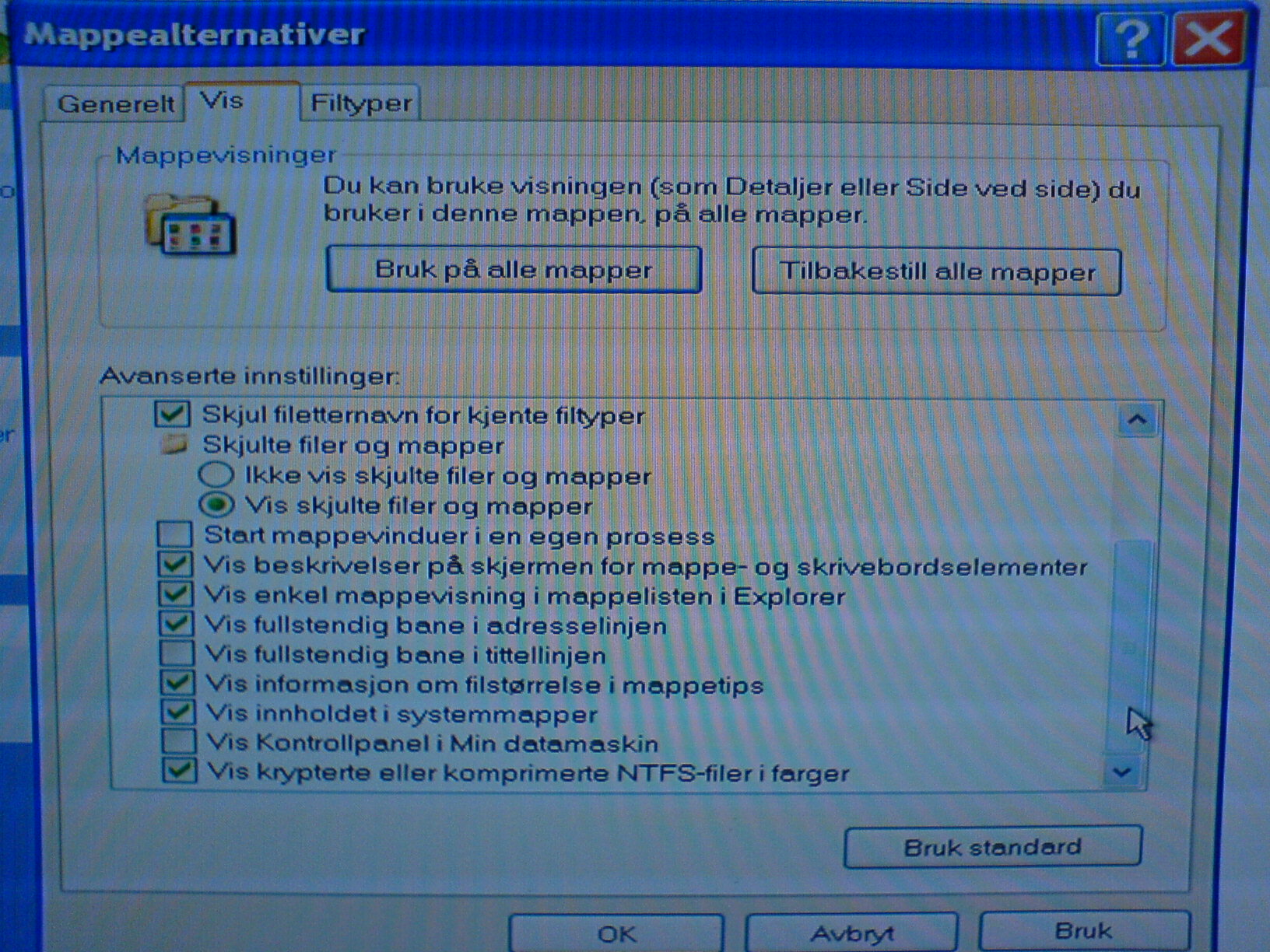This screenshot has height=952, width=1270.
Task: Check 'Vis fullstendig bane i tittellinjen'
Action: (177, 653)
